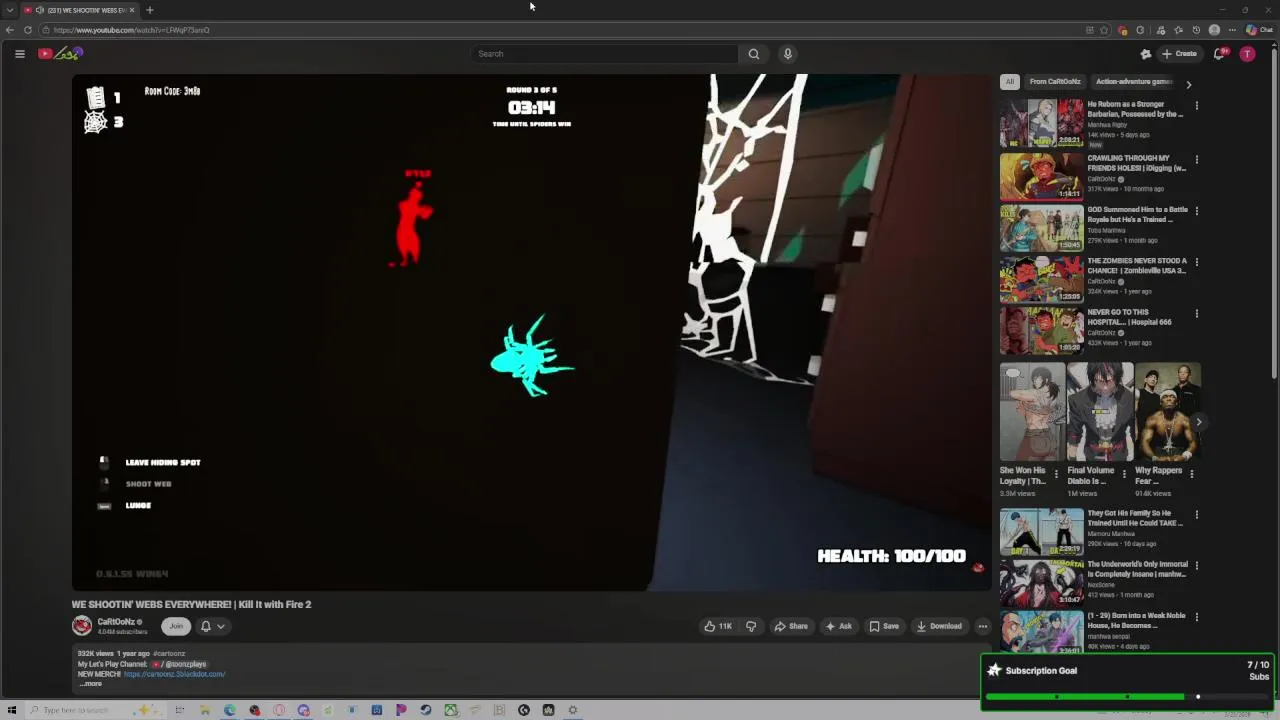Viewport: 1280px width, 720px height.
Task: Click the Create button
Action: (1179, 54)
